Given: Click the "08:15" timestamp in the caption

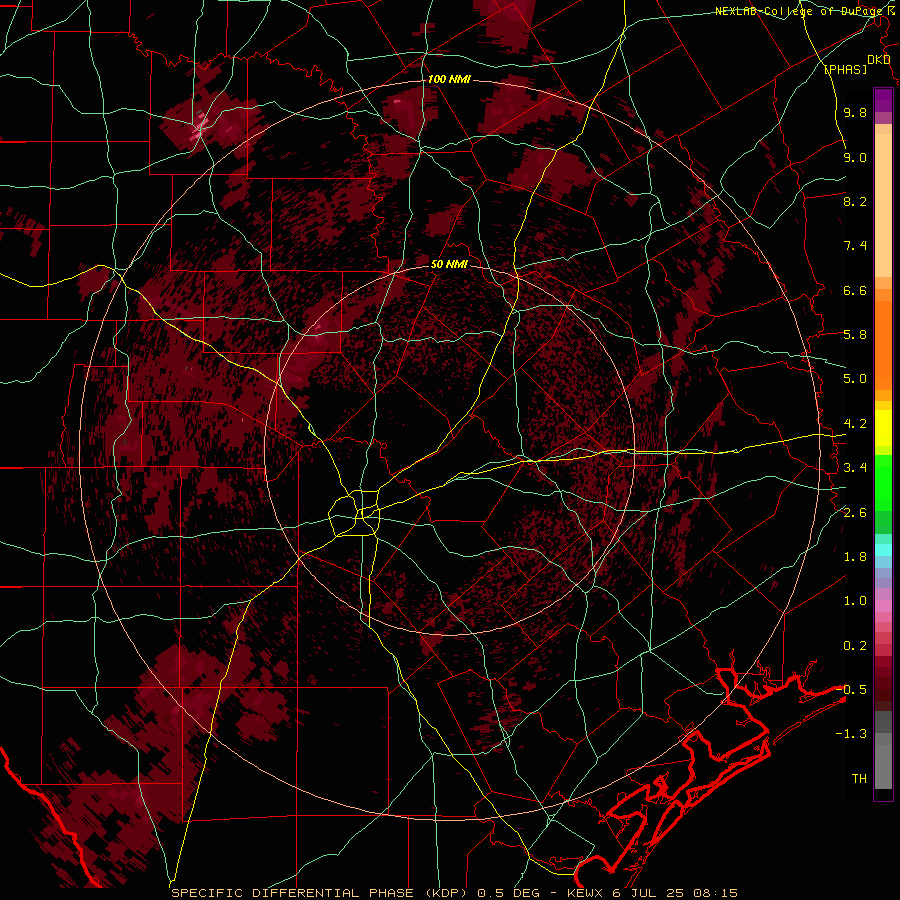Looking at the screenshot, I should 716,893.
